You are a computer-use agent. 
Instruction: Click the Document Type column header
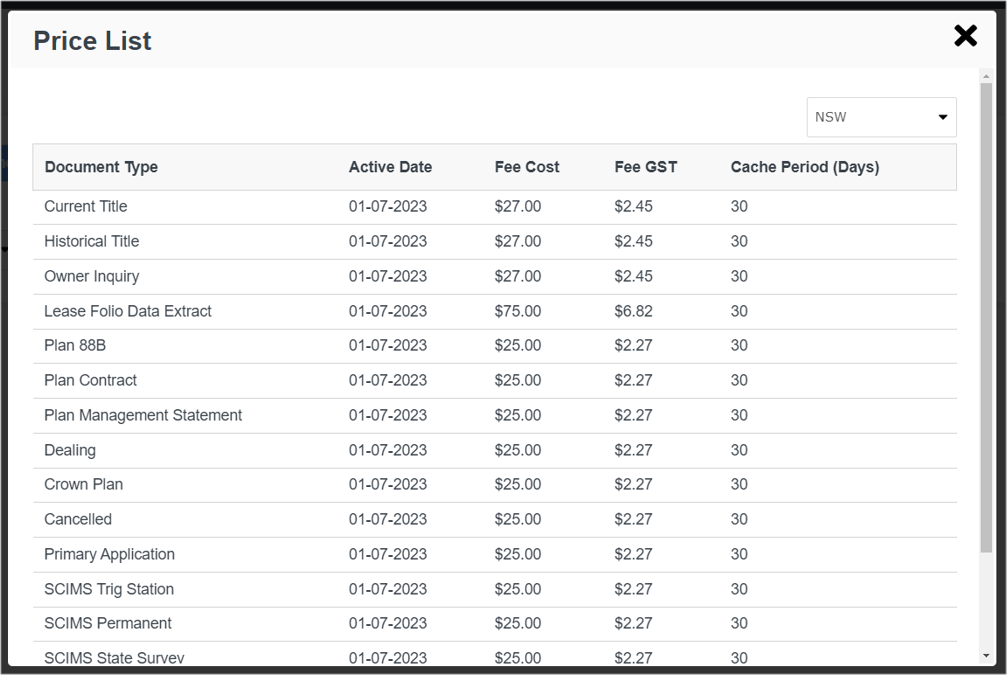pos(101,167)
